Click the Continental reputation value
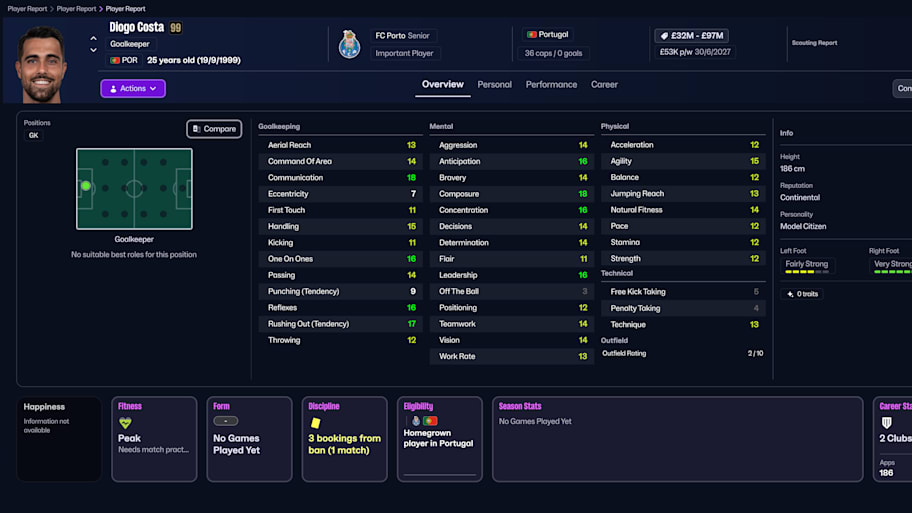 pos(800,198)
